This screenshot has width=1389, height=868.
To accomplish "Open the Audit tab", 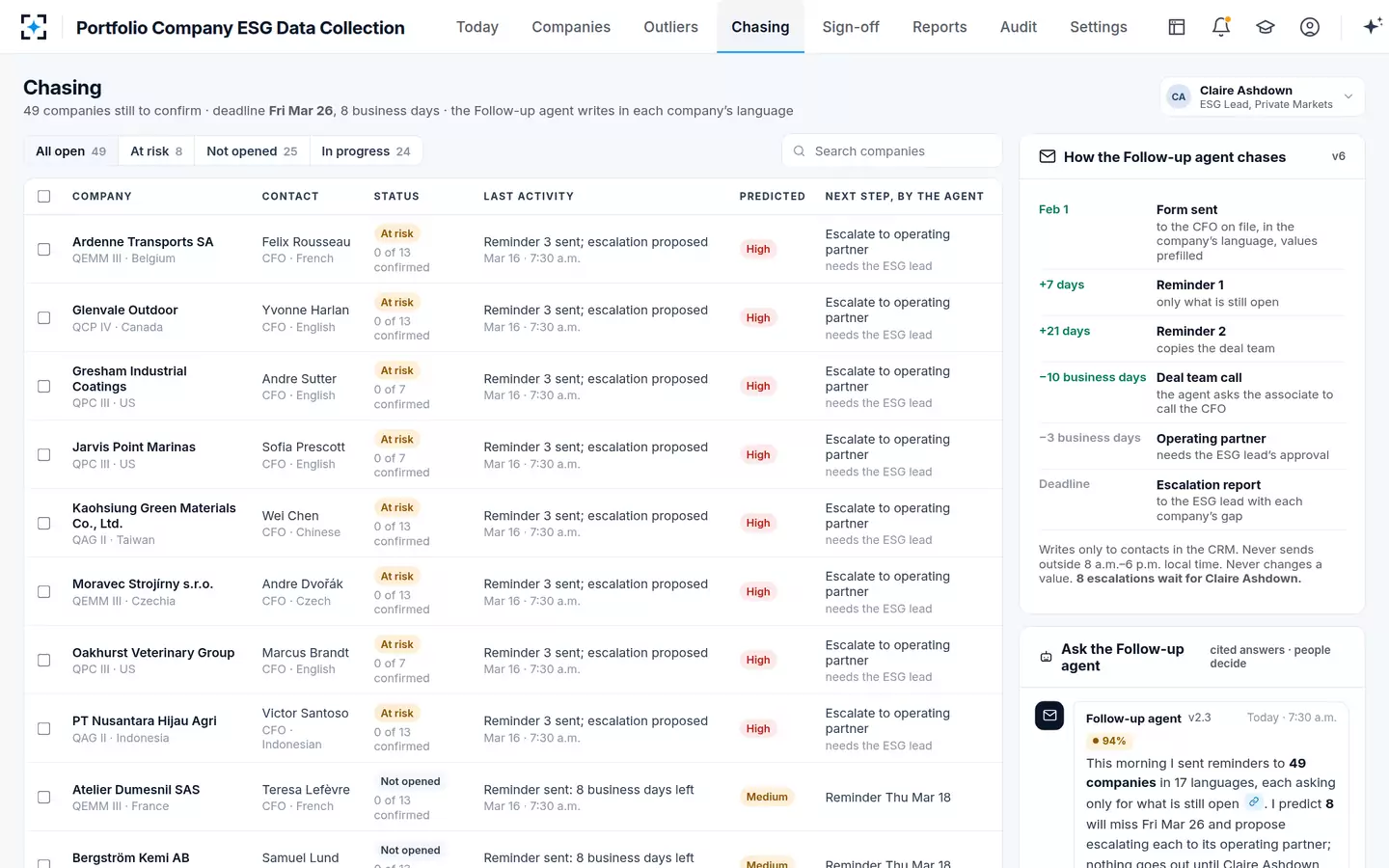I will (x=1019, y=27).
